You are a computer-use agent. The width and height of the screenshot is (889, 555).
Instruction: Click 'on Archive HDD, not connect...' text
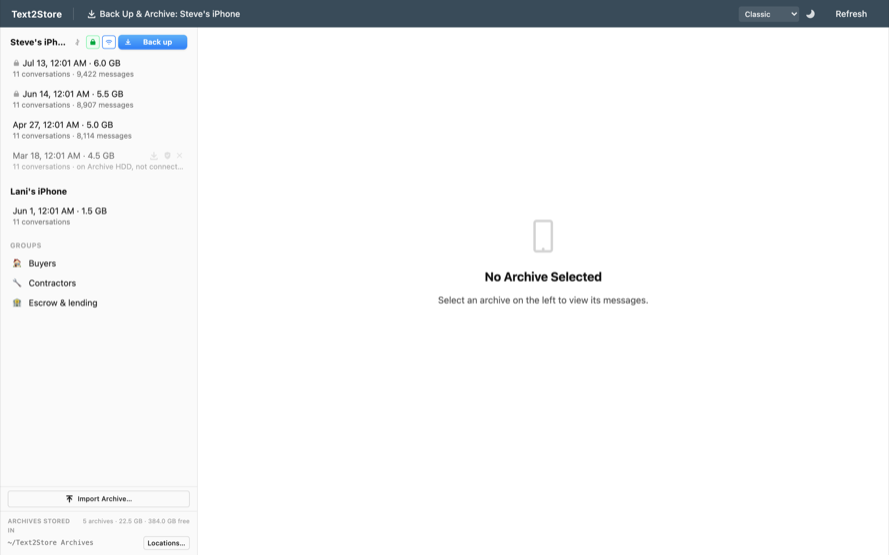pyautogui.click(x=130, y=167)
